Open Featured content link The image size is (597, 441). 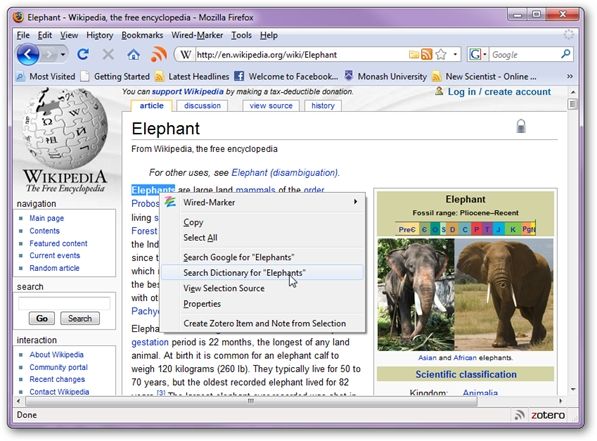pos(58,243)
